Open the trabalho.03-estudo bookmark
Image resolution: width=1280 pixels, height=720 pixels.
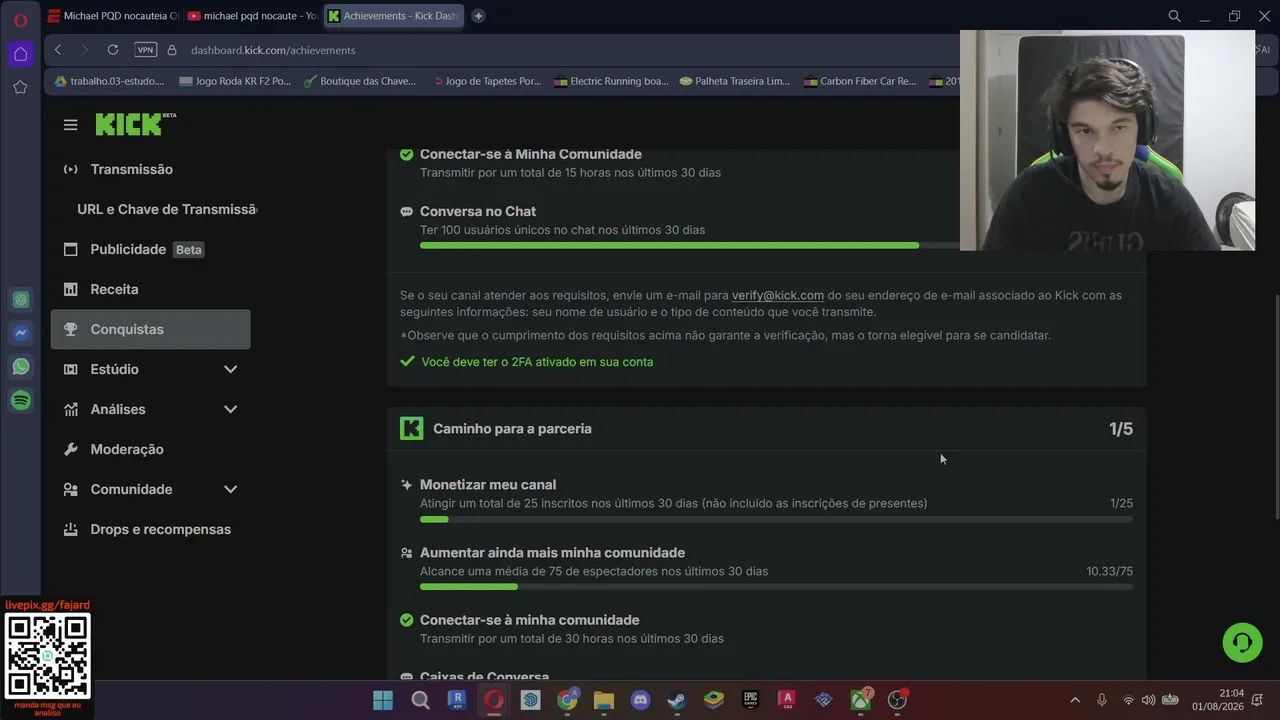point(109,81)
